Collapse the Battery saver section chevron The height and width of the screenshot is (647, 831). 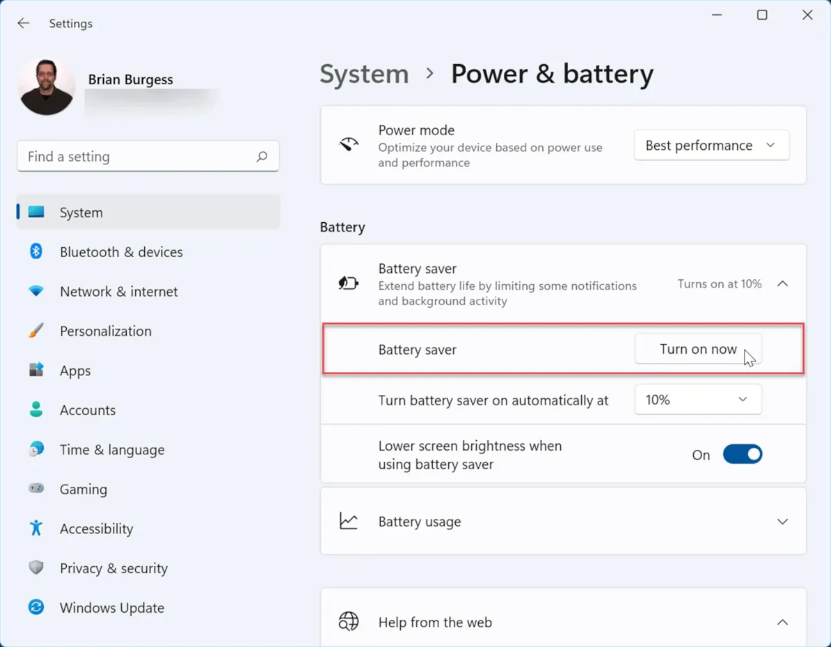click(x=782, y=284)
